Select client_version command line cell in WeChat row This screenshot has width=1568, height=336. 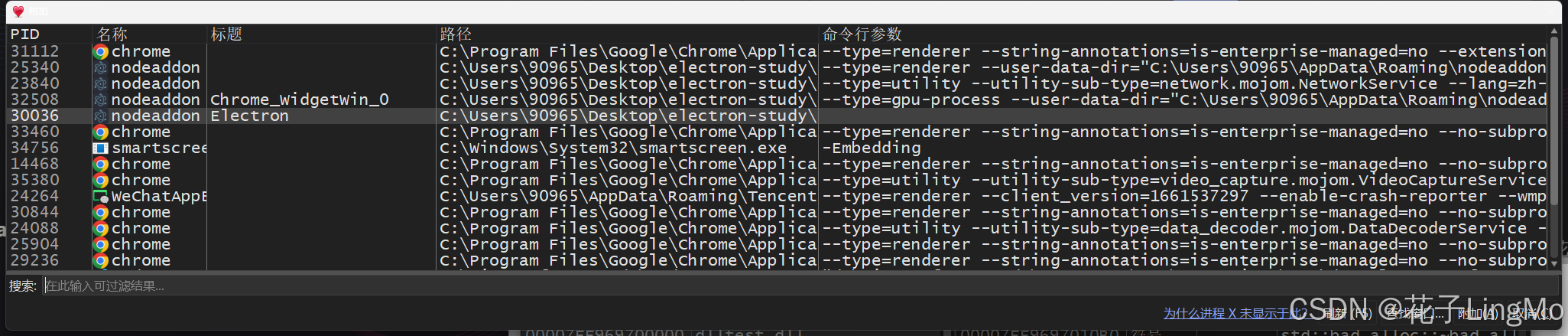coord(1184,197)
